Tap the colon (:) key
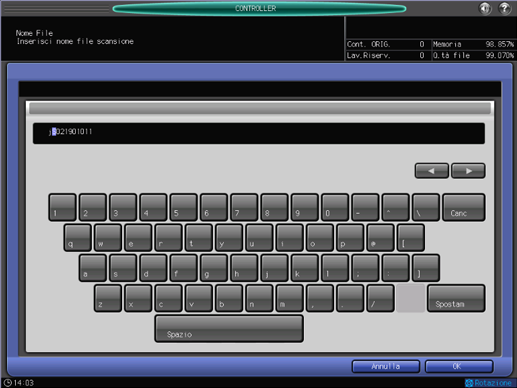Screen dimensions: 517x388 click(396, 268)
